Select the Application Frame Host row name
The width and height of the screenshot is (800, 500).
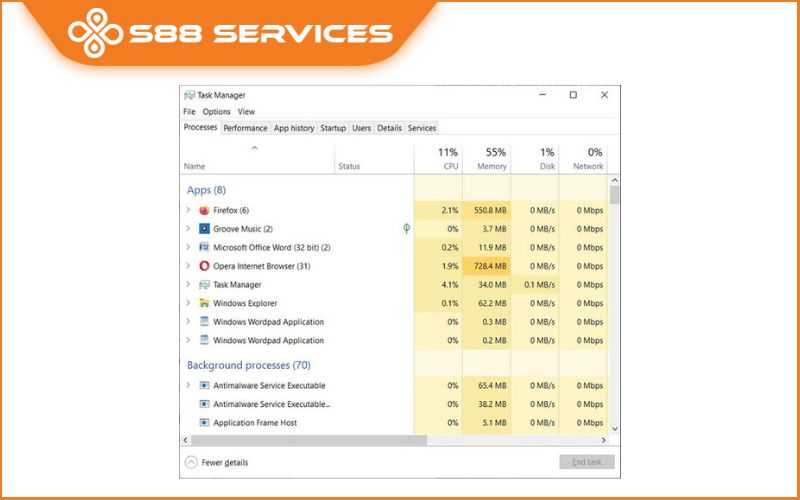(255, 422)
